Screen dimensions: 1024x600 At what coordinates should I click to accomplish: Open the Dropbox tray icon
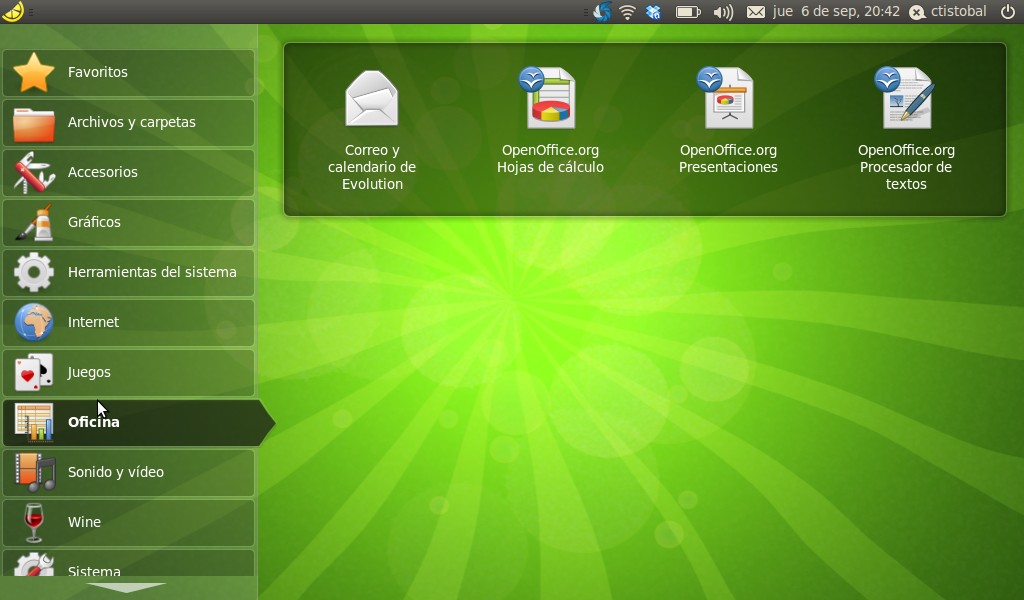pyautogui.click(x=653, y=12)
